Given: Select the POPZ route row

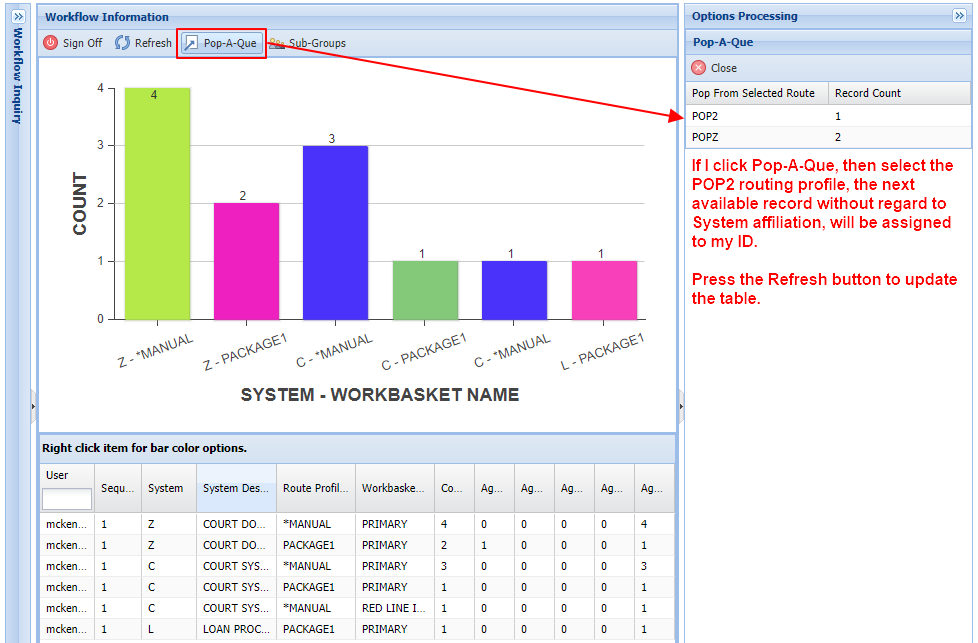Looking at the screenshot, I should (x=828, y=137).
